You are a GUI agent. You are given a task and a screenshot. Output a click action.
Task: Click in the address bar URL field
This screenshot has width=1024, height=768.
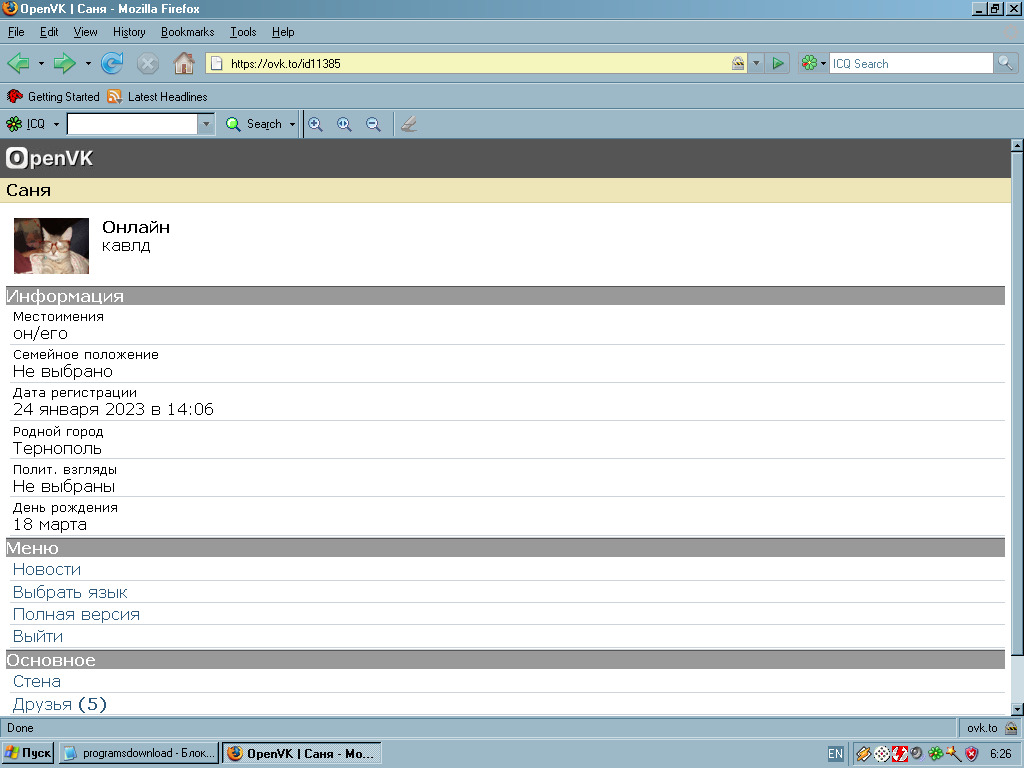click(477, 63)
